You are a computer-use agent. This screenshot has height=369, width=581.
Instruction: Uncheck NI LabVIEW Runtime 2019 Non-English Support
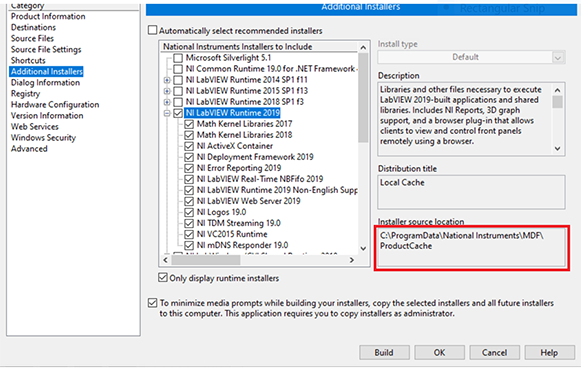(x=189, y=190)
